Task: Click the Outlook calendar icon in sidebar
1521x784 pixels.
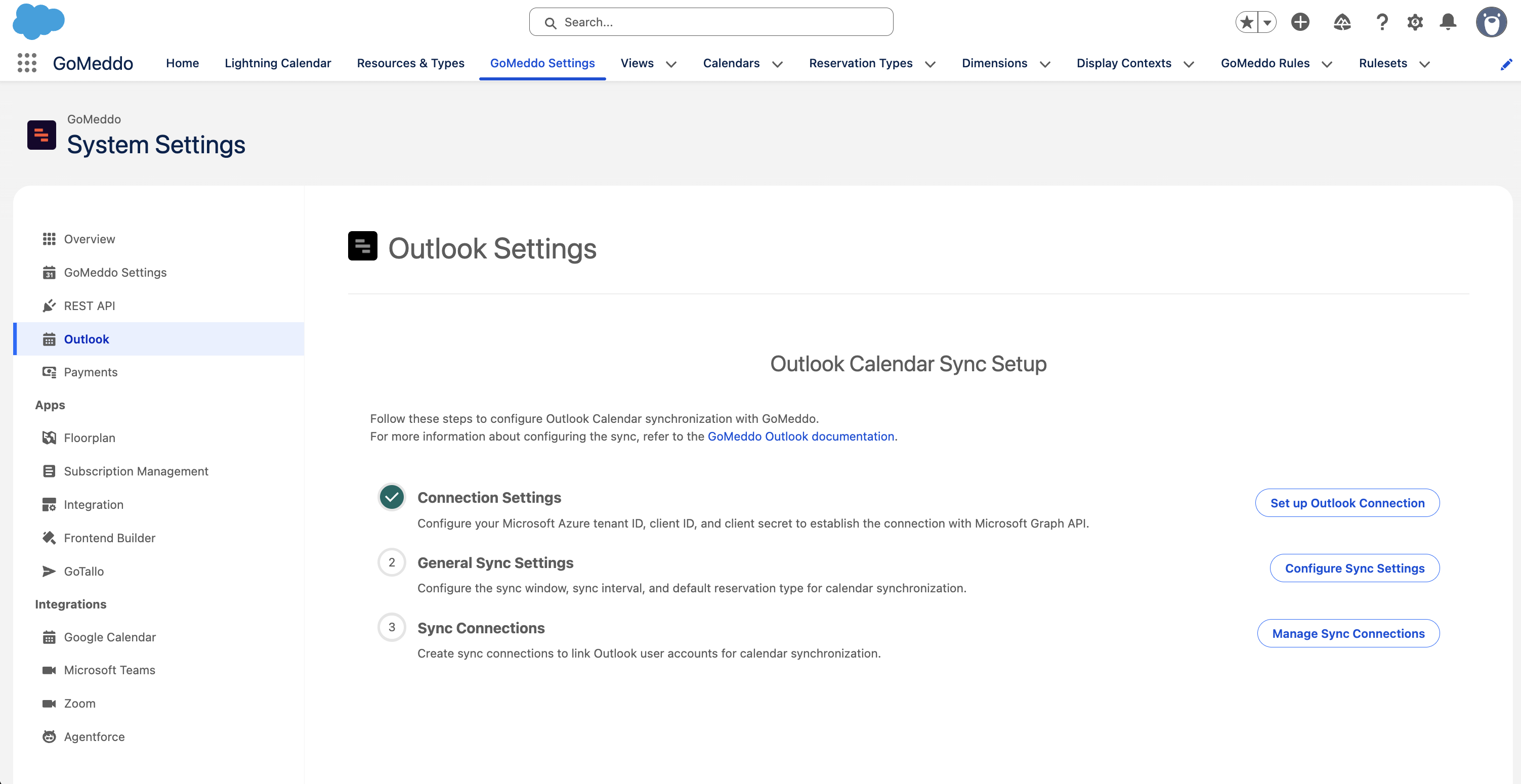Action: tap(49, 339)
